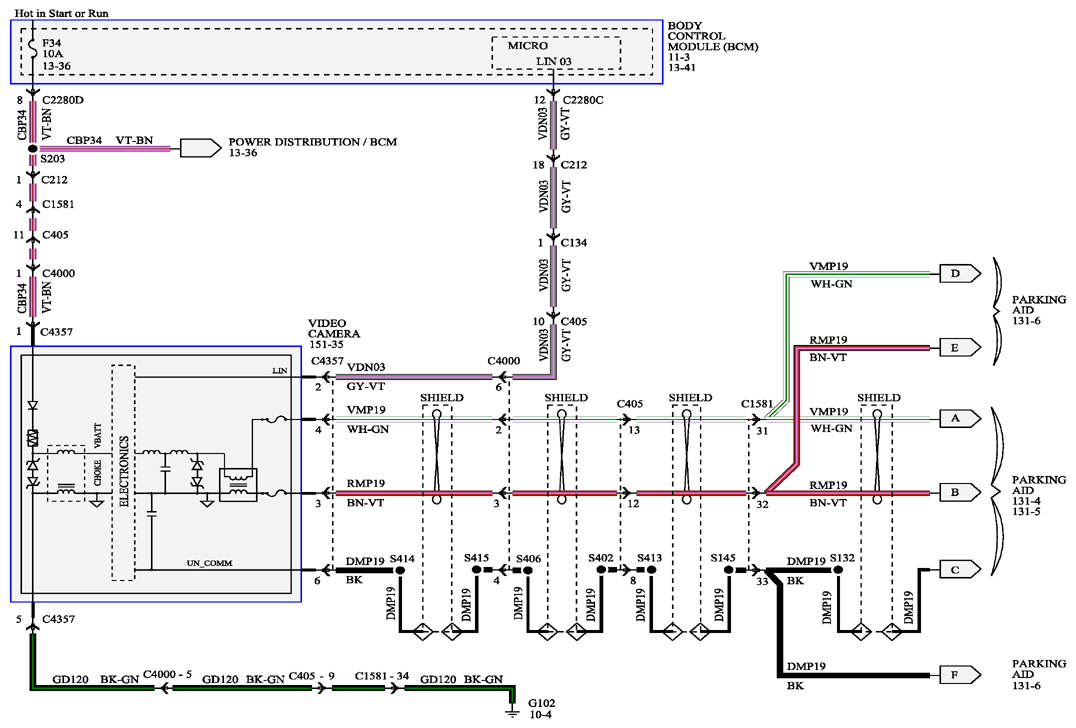Click the C134 connector label
The width and height of the screenshot is (1076, 728).
(574, 243)
